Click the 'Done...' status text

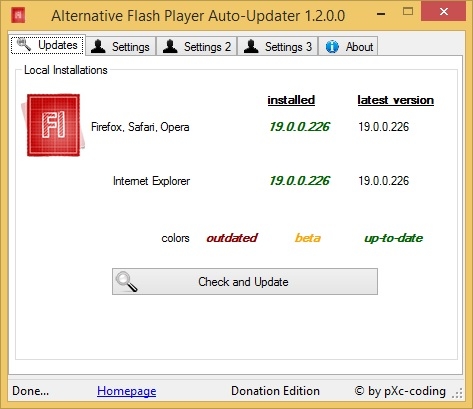(x=31, y=391)
